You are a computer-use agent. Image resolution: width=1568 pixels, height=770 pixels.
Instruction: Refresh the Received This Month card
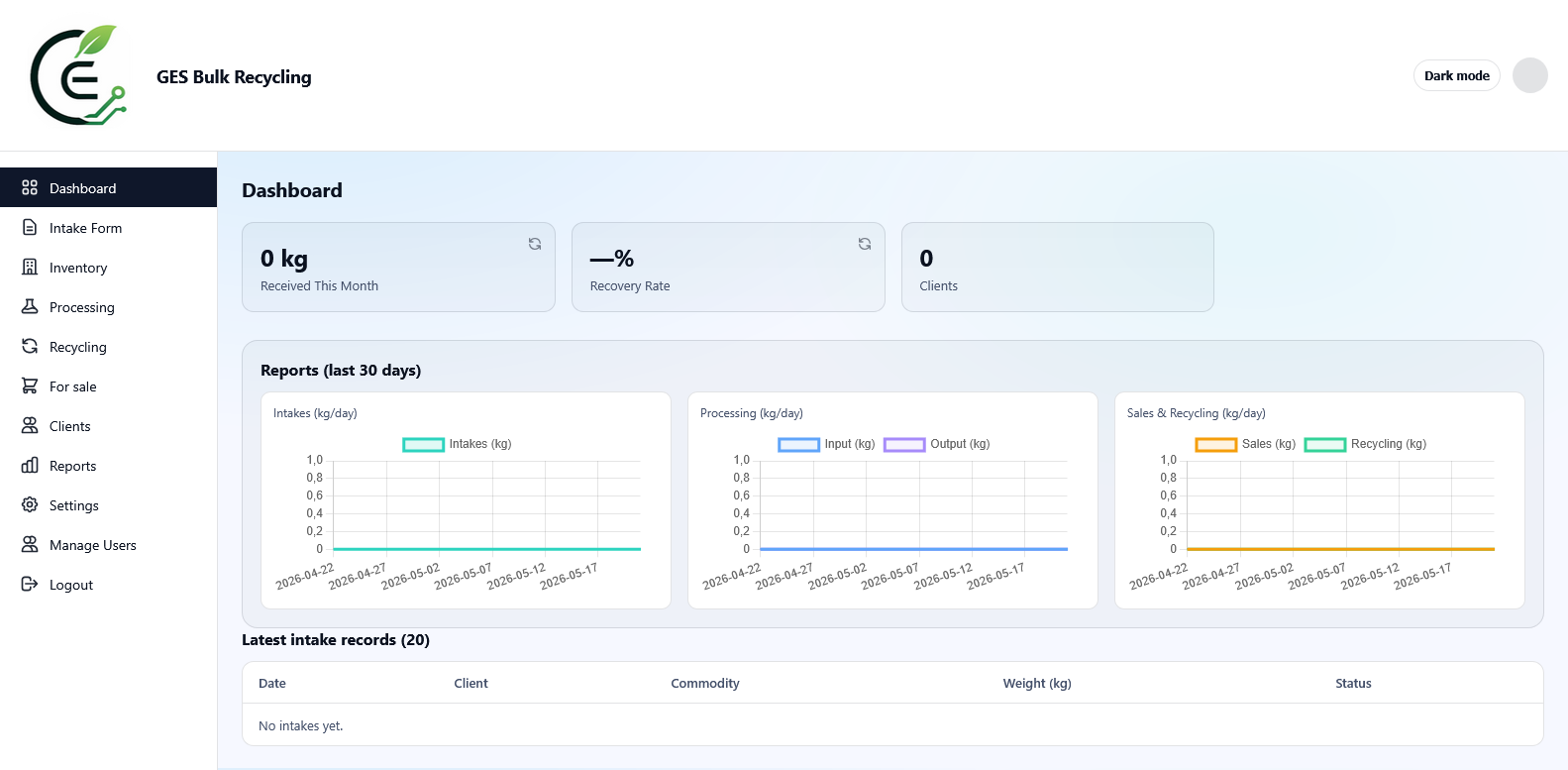(535, 244)
